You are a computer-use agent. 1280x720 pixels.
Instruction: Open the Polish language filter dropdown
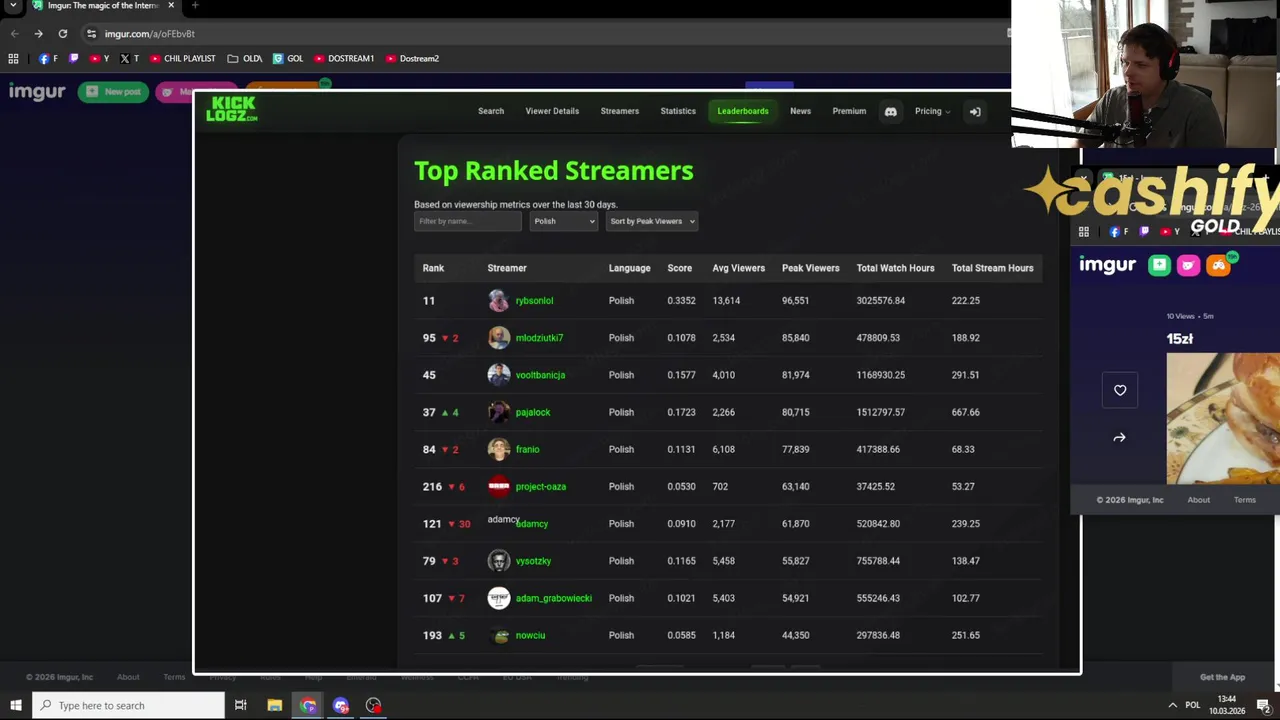tap(563, 221)
